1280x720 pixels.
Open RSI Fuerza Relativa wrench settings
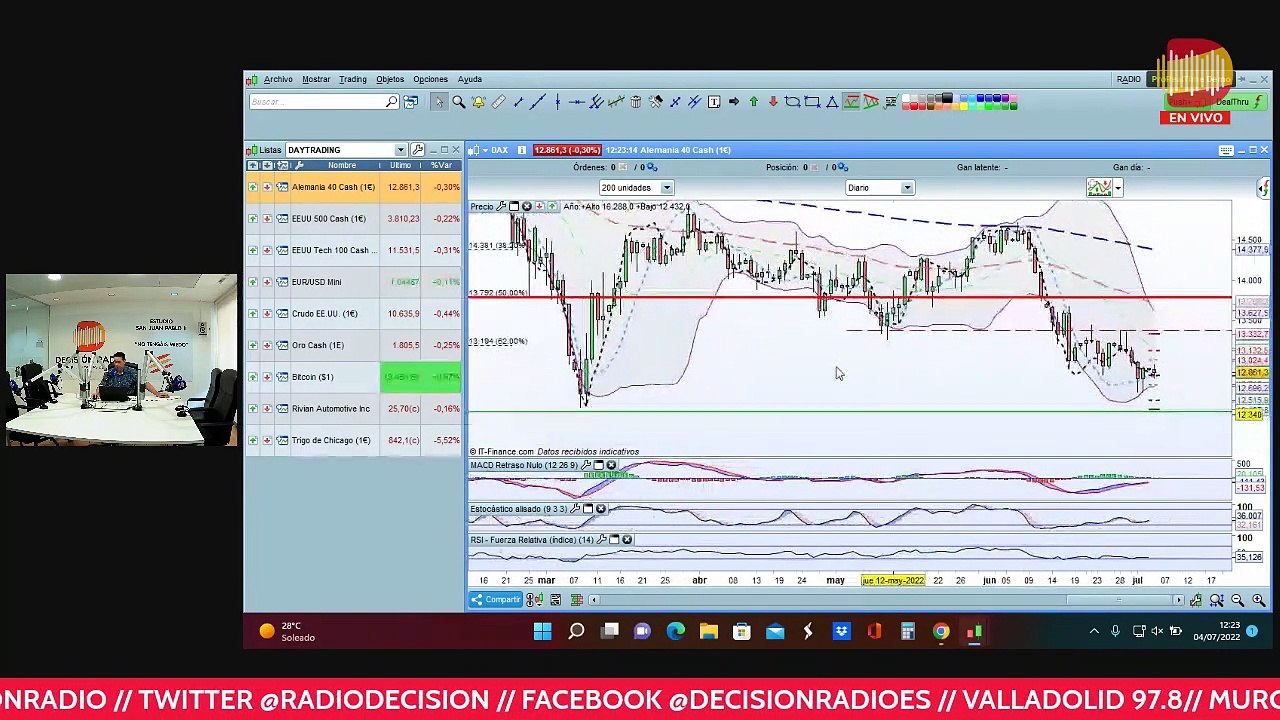pyautogui.click(x=601, y=540)
